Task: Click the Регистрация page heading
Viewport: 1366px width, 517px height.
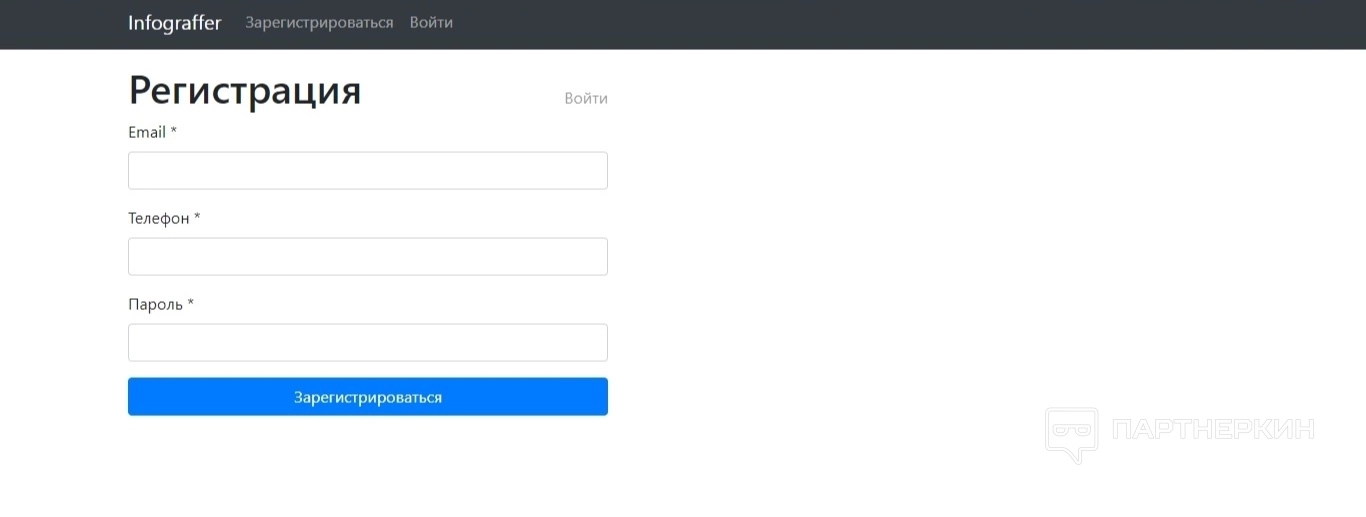Action: [x=245, y=90]
